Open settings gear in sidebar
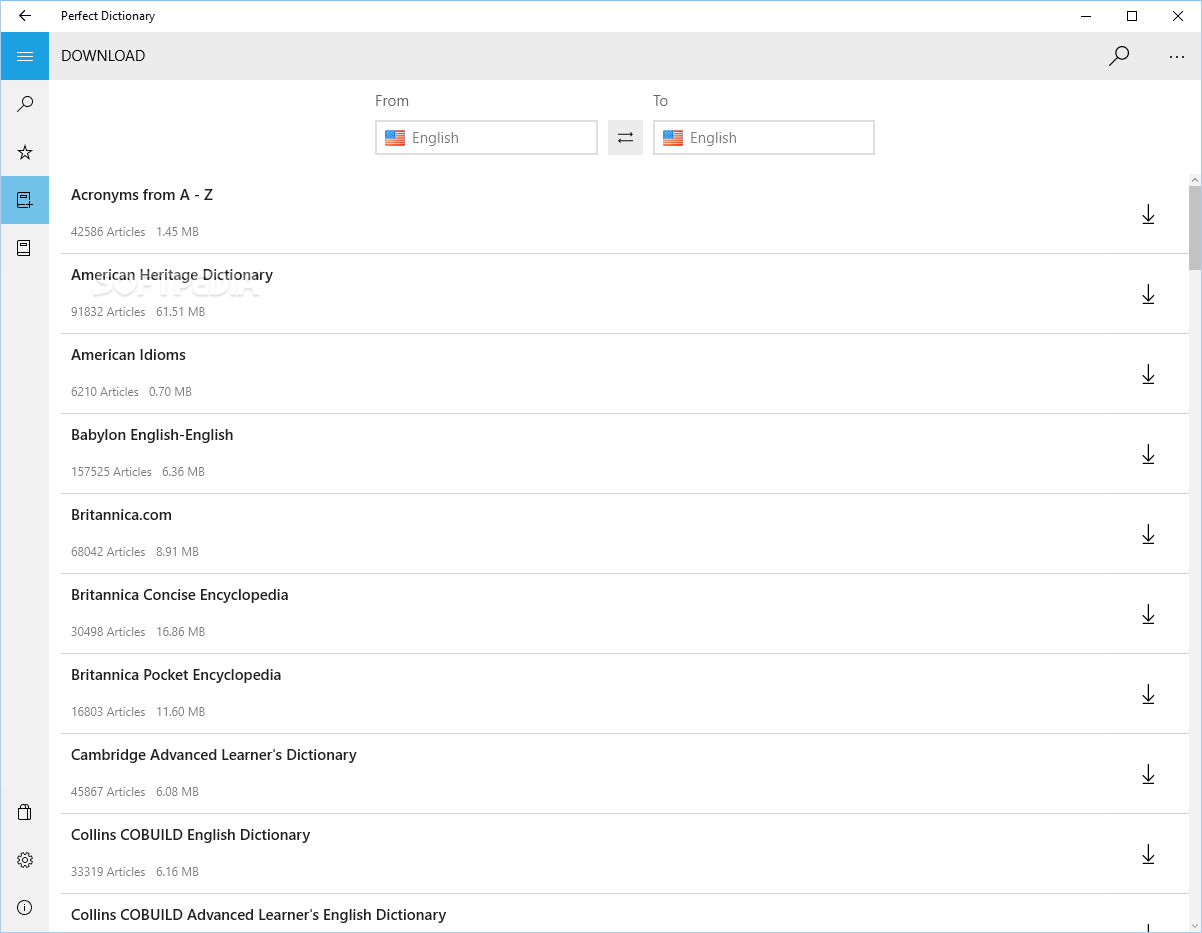1202x933 pixels. (25, 860)
